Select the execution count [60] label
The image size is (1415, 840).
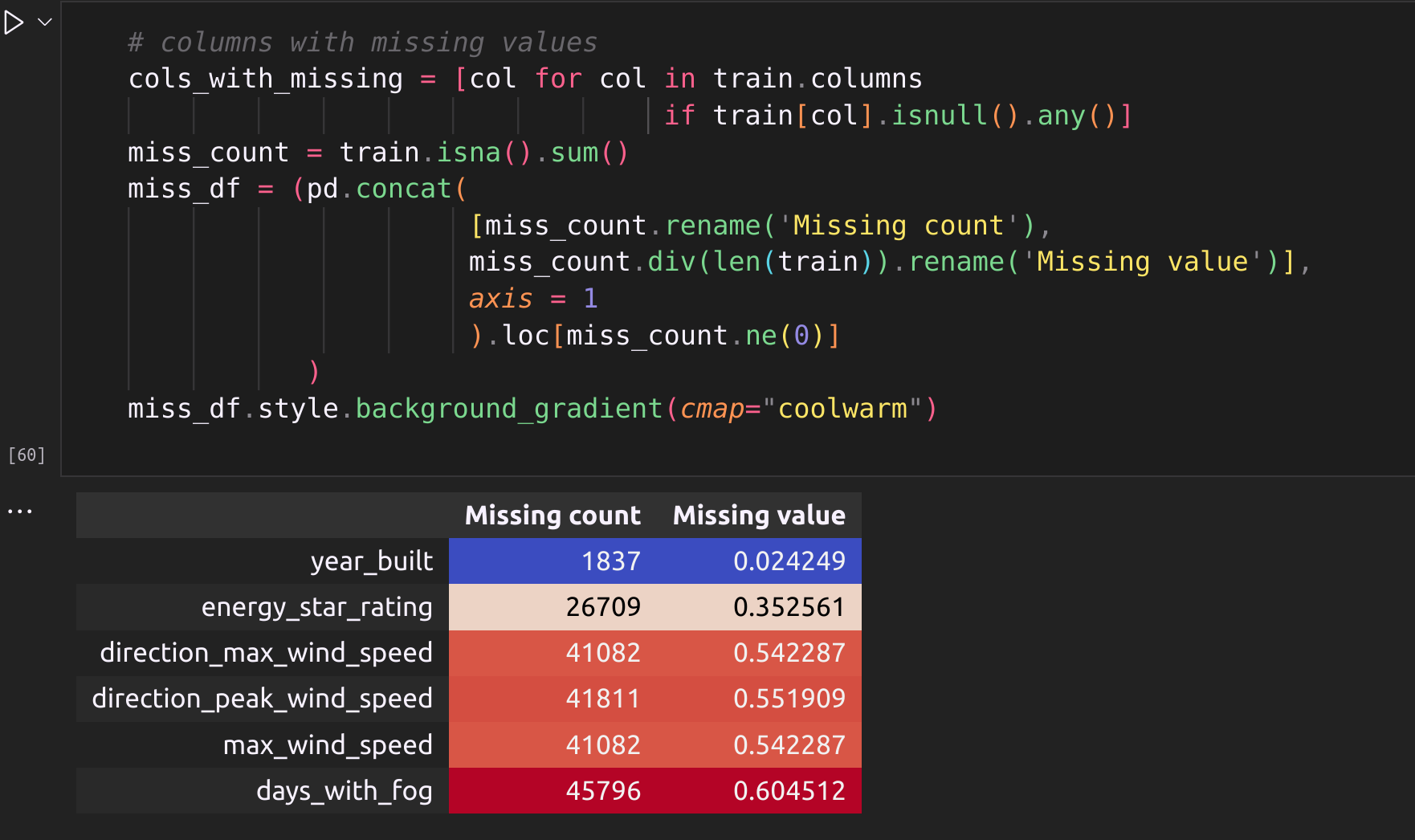point(27,455)
